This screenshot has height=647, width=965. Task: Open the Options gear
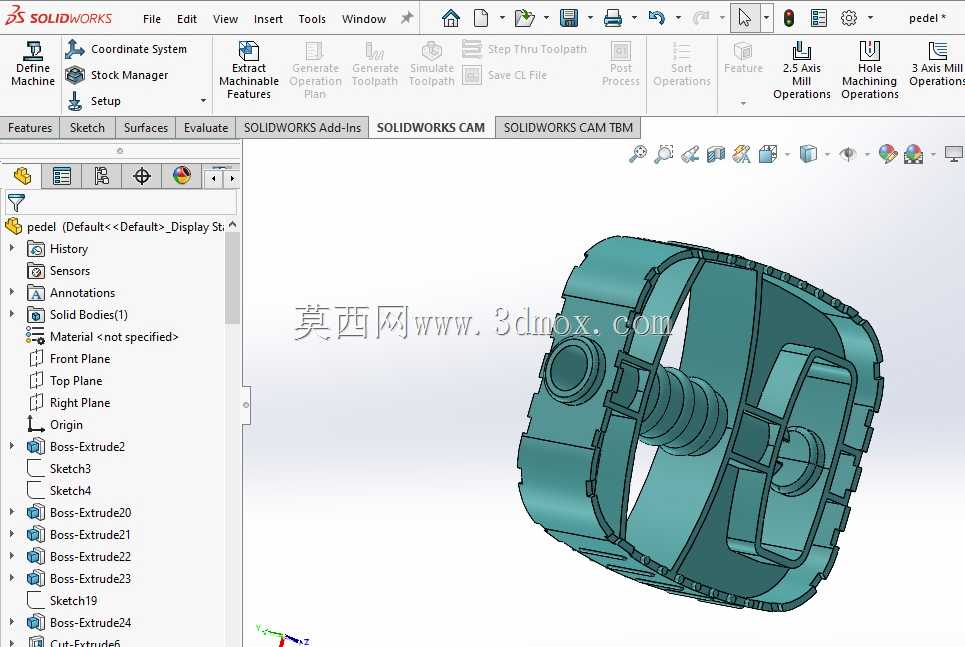point(849,18)
